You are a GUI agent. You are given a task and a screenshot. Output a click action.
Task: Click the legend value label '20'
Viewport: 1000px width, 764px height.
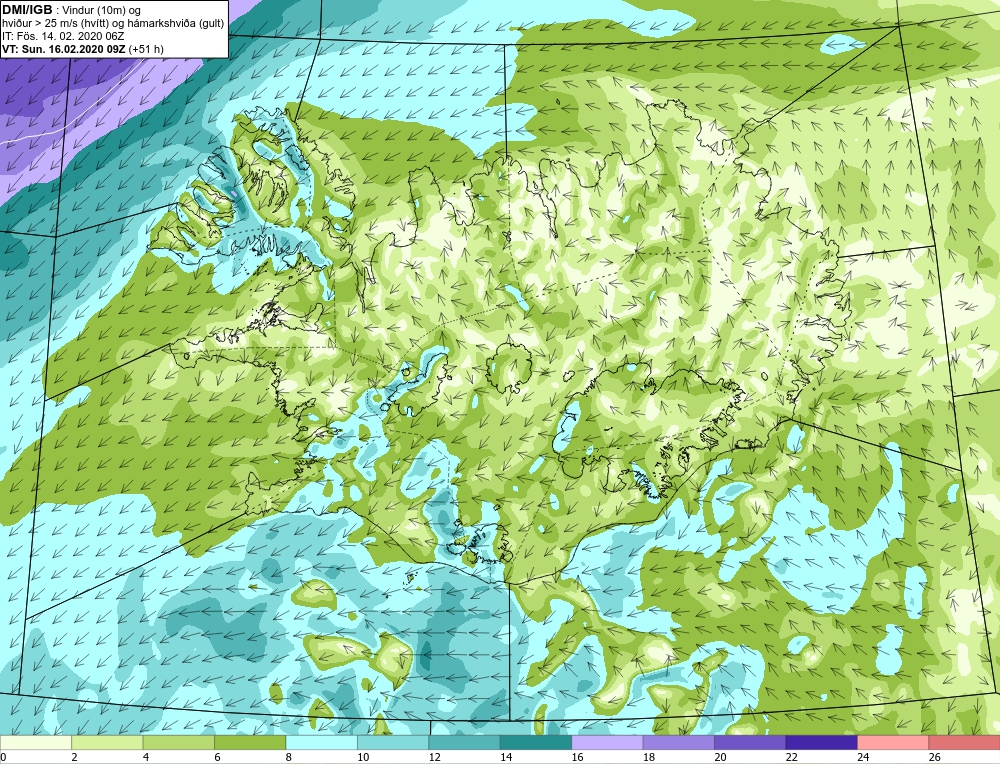point(720,757)
